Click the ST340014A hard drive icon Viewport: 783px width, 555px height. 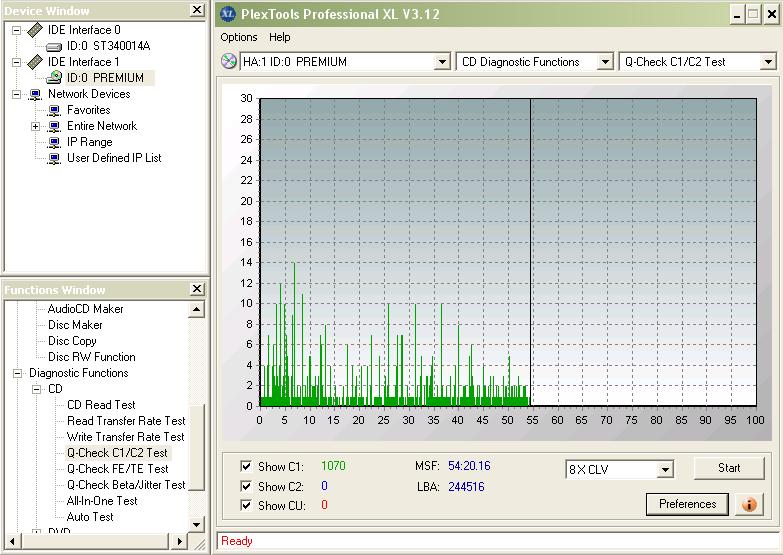tap(53, 46)
